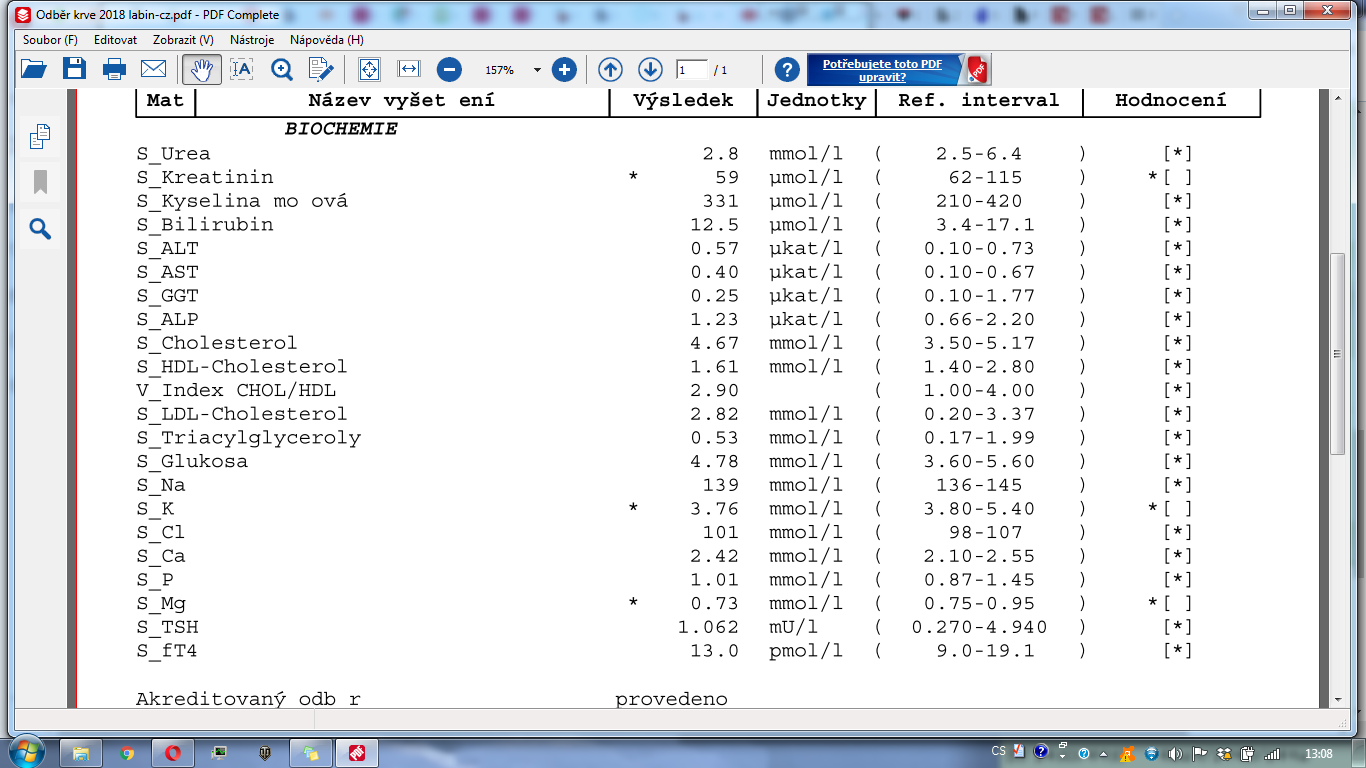Click the zoom out minus button
The height and width of the screenshot is (768, 1366).
449,69
